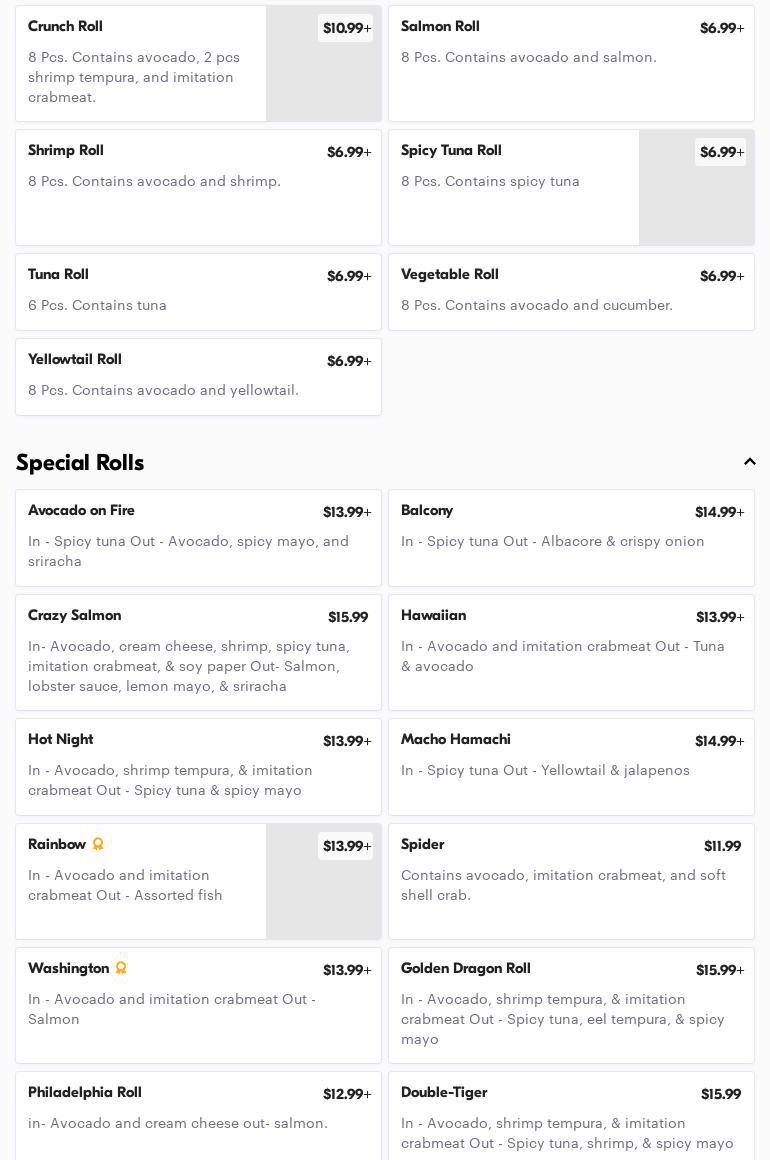The height and width of the screenshot is (1160, 770).
Task: Choose the Tuna Roll item
Action: (198, 292)
